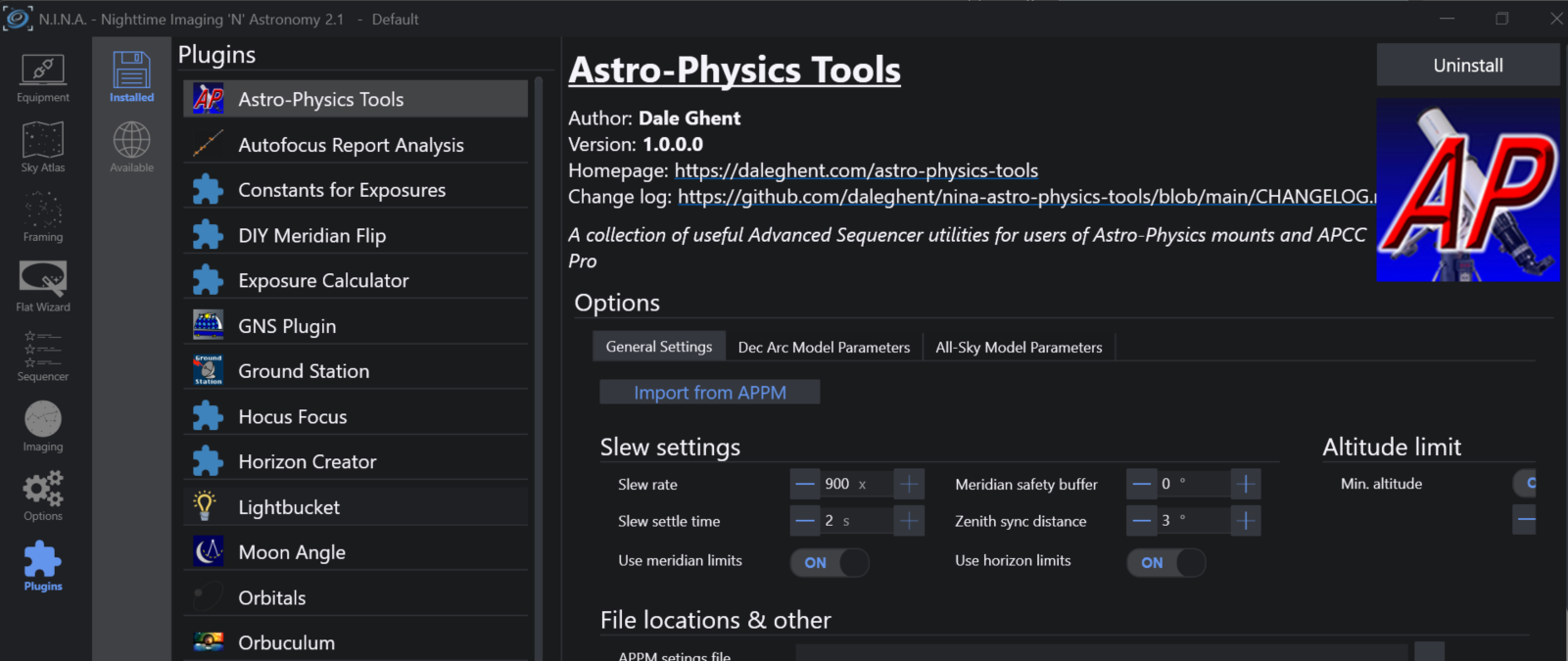Select Hocus Focus plugin

[356, 416]
